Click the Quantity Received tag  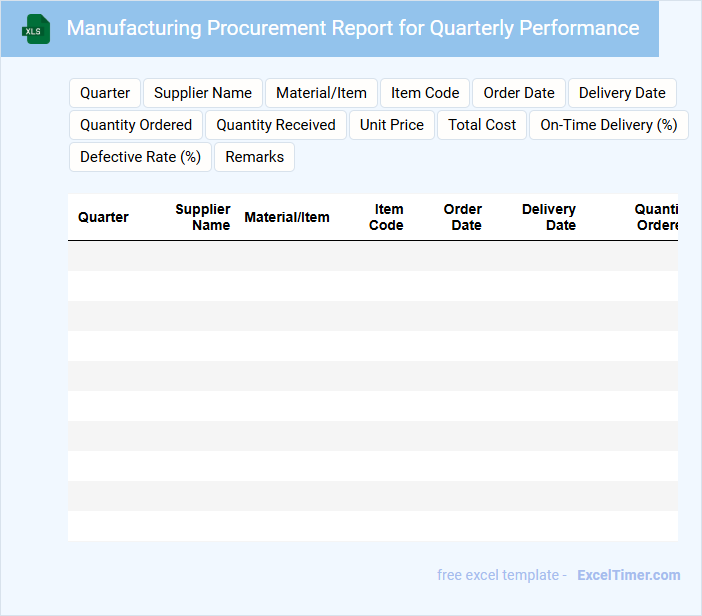point(276,125)
